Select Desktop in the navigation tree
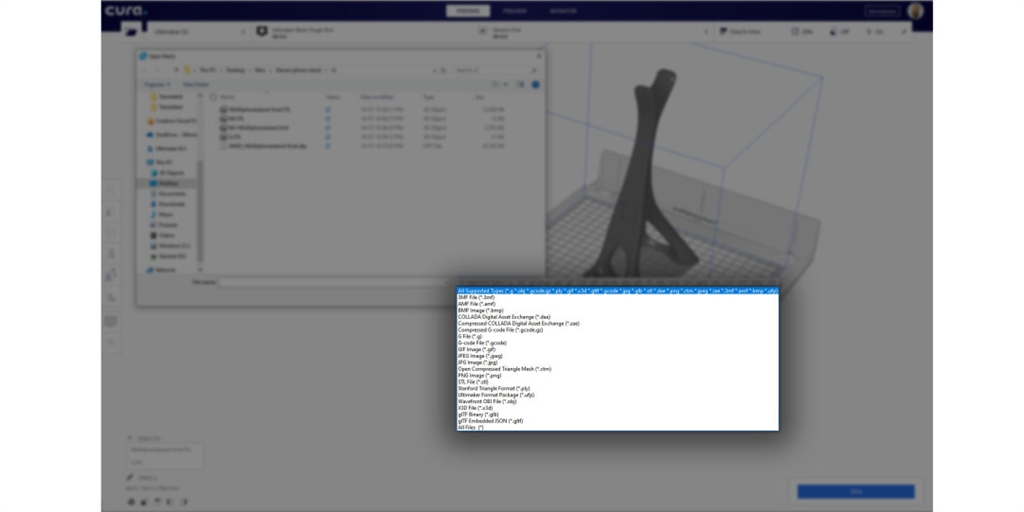 coord(167,184)
